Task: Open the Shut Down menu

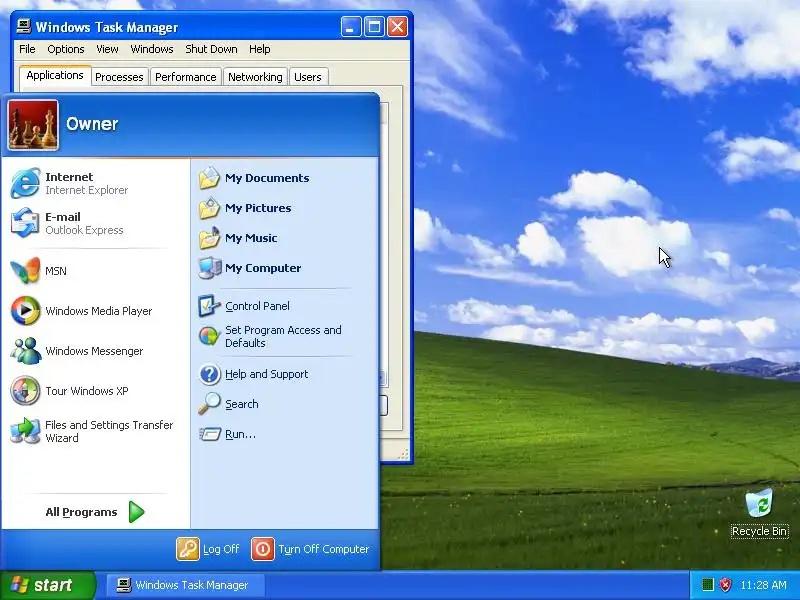Action: [211, 49]
